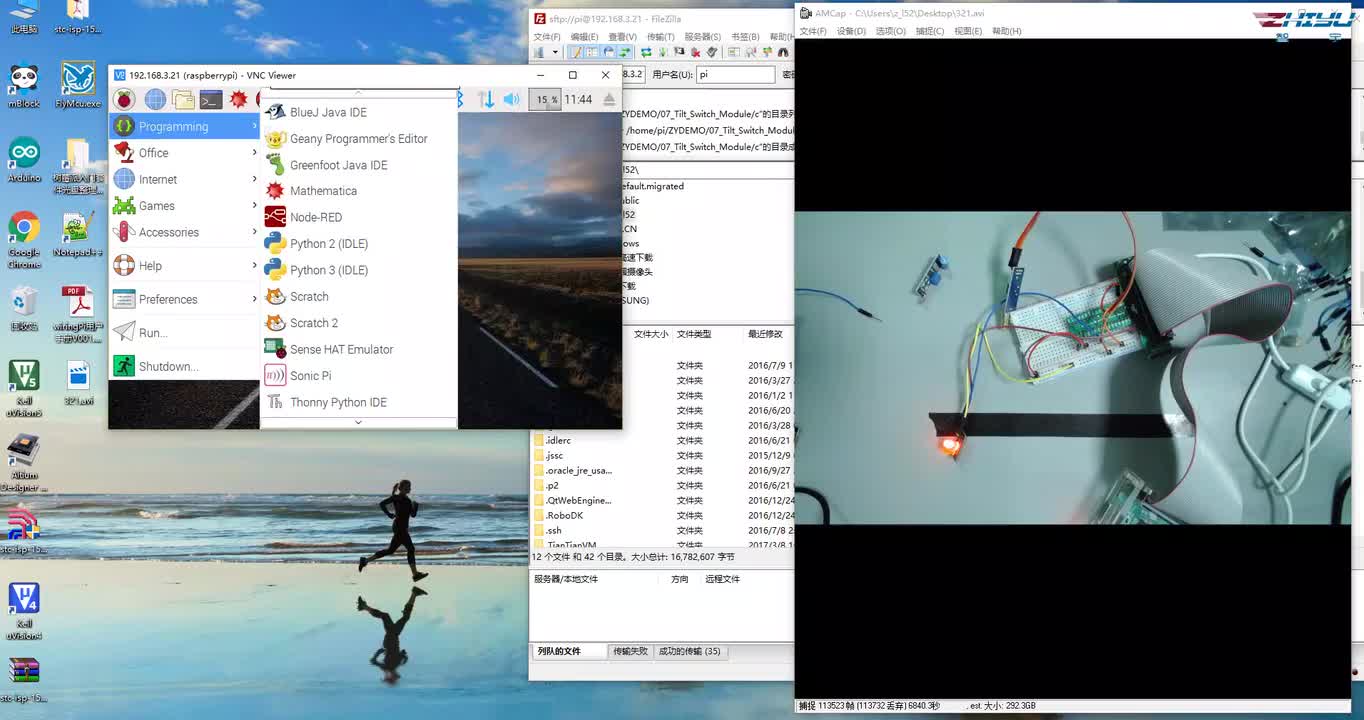Image resolution: width=1364 pixels, height=720 pixels.
Task: Sort FileZilla list by 最近修改 column
Action: click(765, 334)
